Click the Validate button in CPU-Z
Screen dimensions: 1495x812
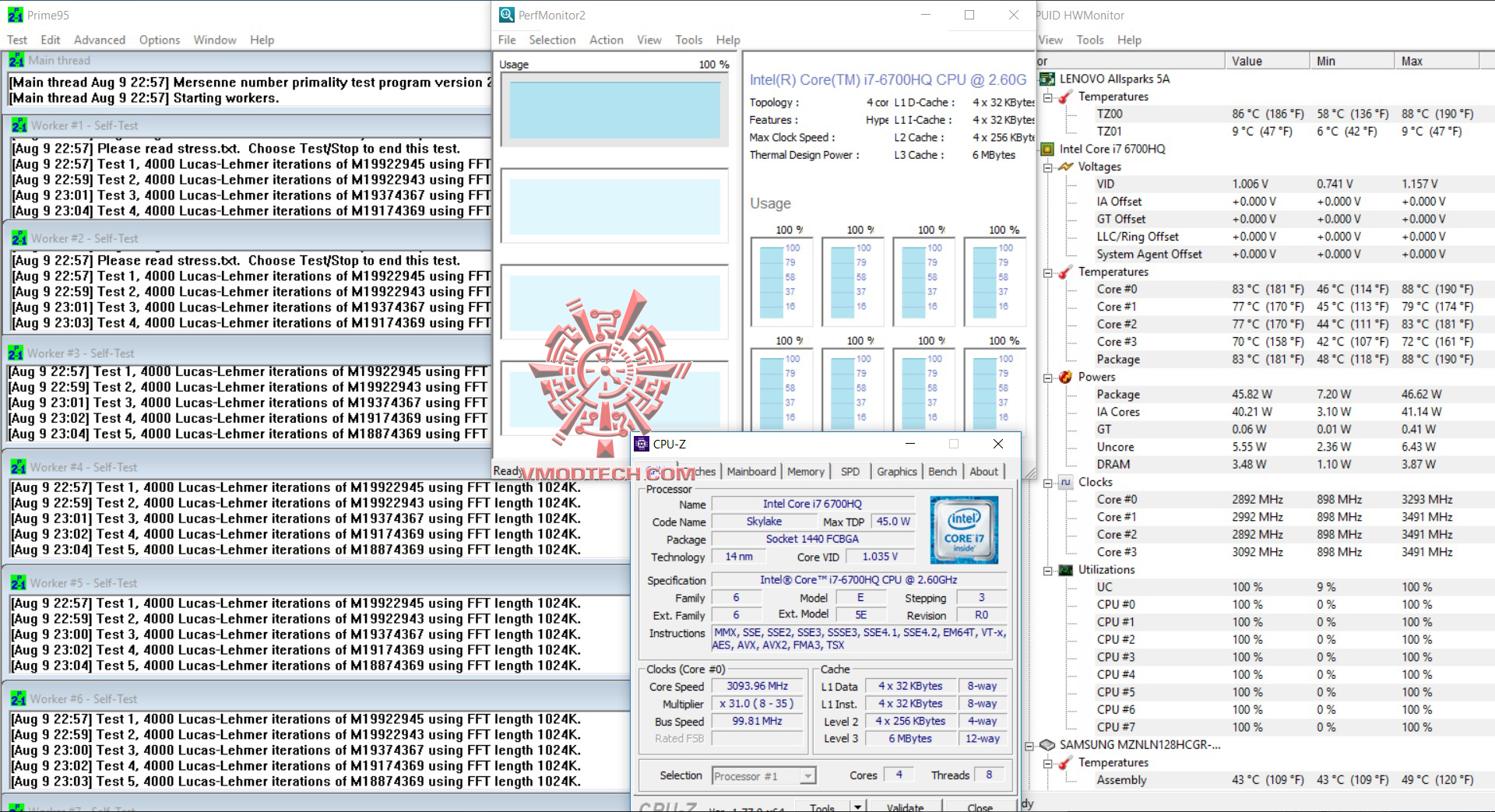pos(905,807)
